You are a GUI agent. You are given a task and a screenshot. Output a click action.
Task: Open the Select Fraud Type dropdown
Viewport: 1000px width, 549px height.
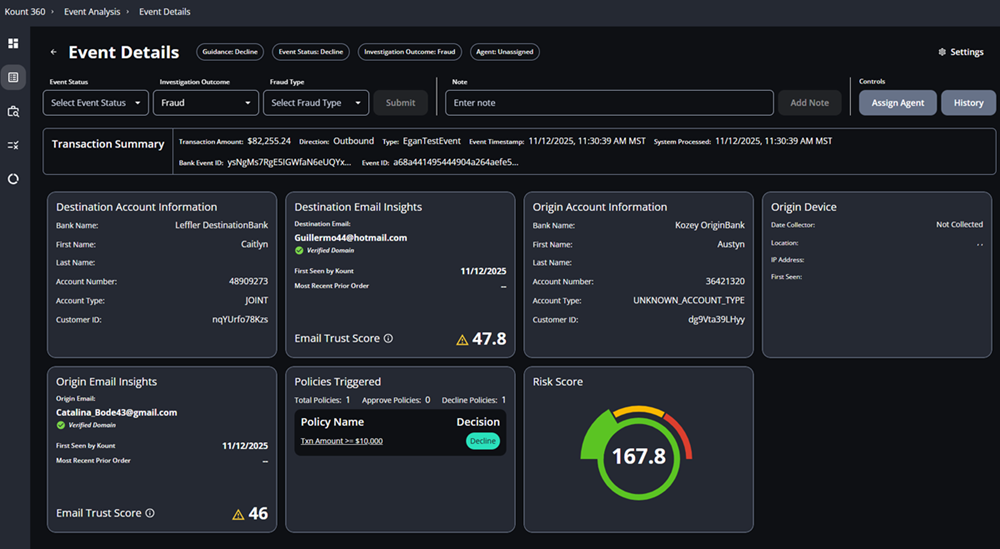click(x=316, y=103)
